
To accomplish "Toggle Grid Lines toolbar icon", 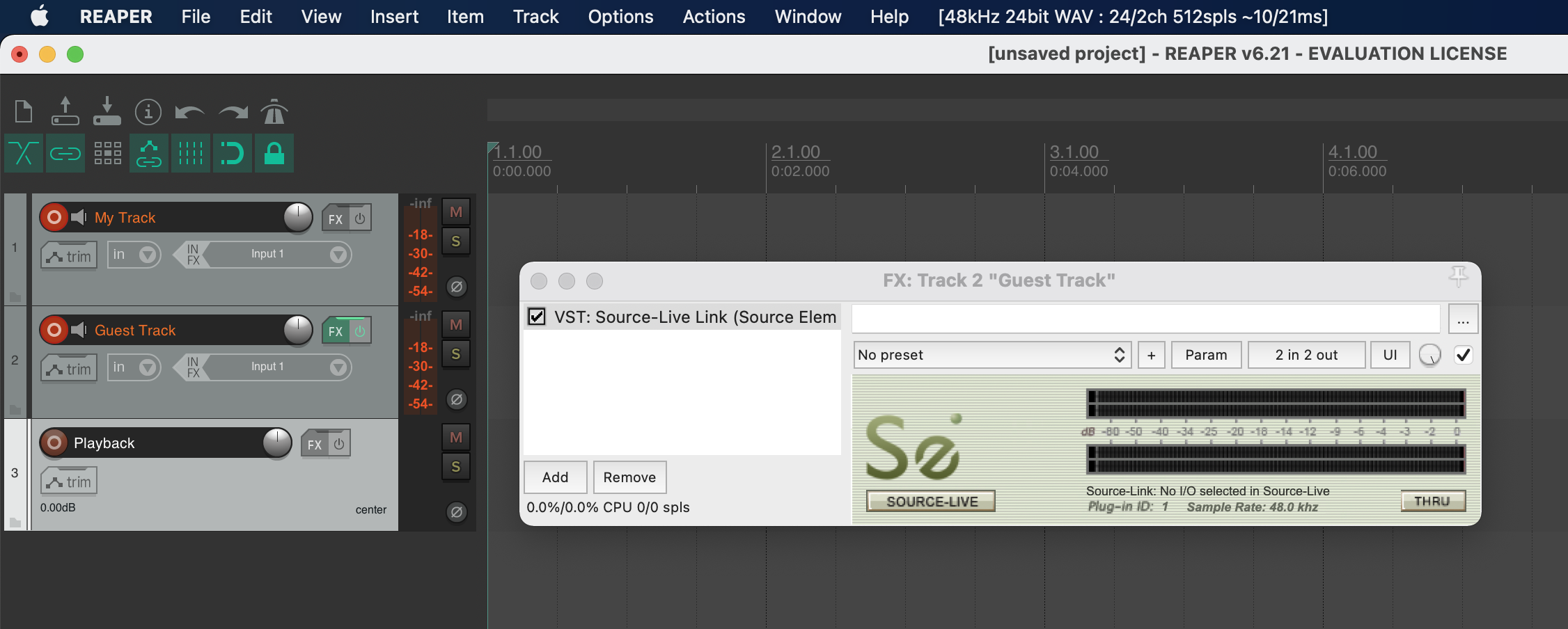I will pos(191,153).
